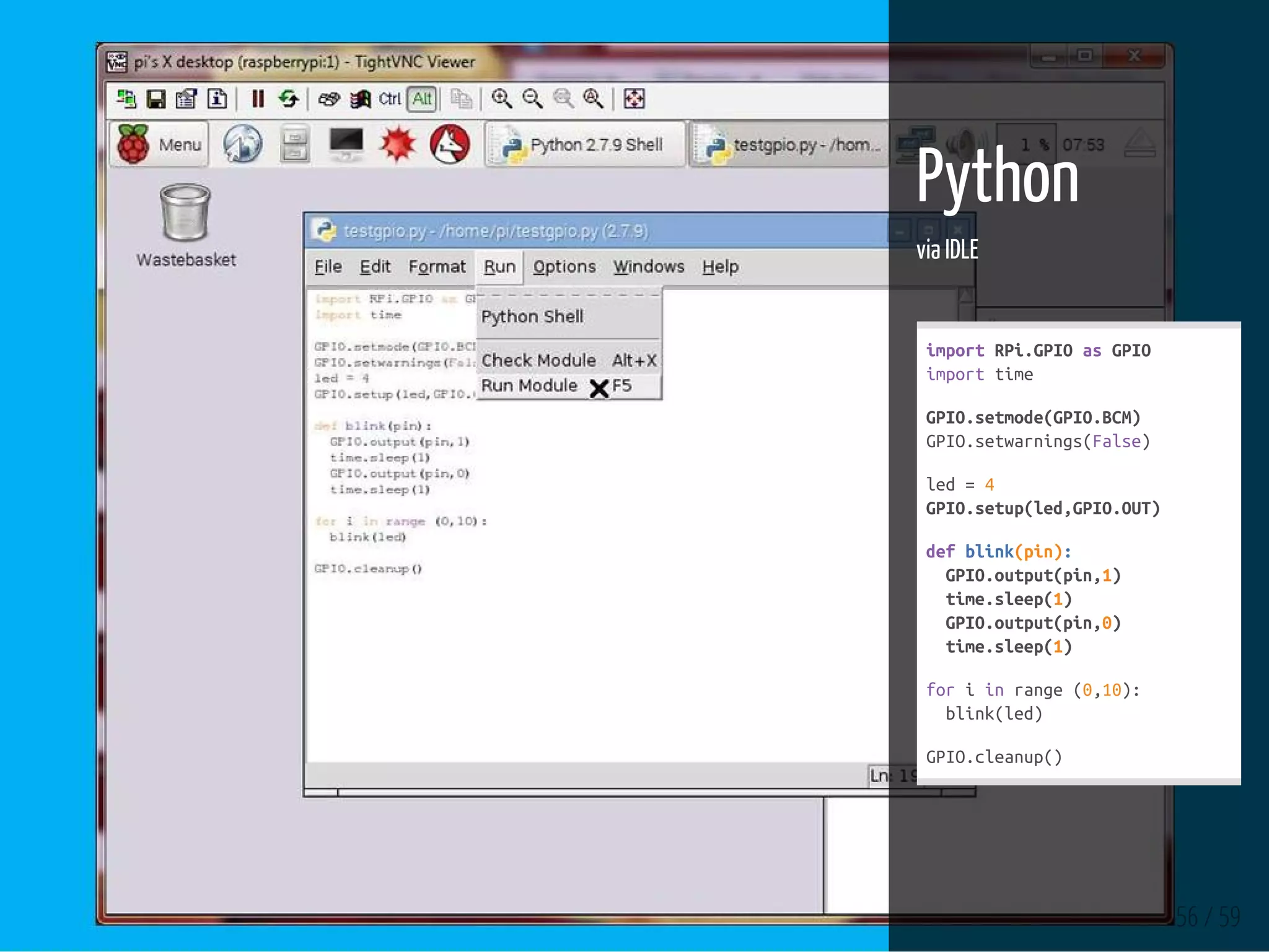Open the File Manager cabinet icon in panel

[294, 144]
